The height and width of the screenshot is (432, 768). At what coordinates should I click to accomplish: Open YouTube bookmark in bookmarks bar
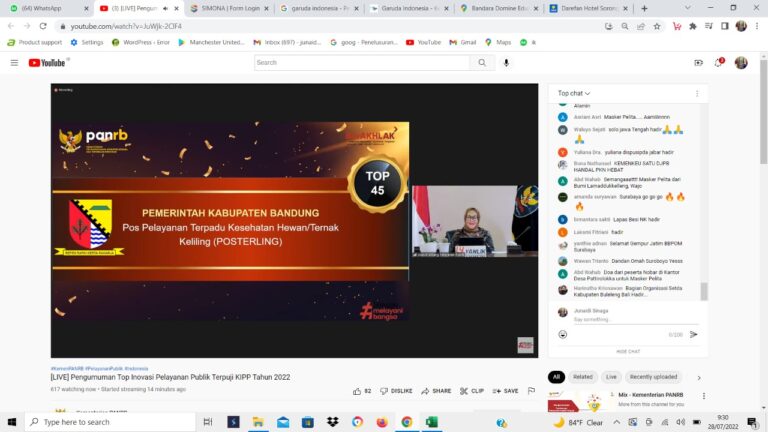424,43
